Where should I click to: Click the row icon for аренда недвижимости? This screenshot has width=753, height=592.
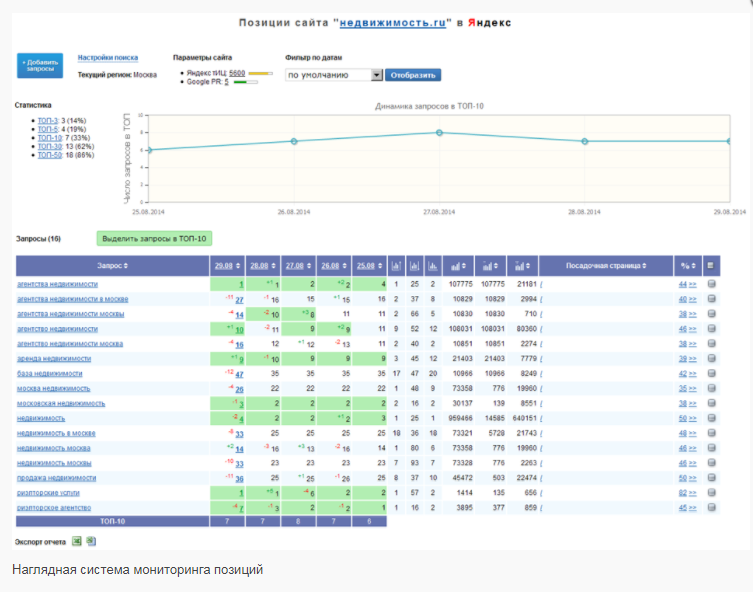(x=712, y=358)
